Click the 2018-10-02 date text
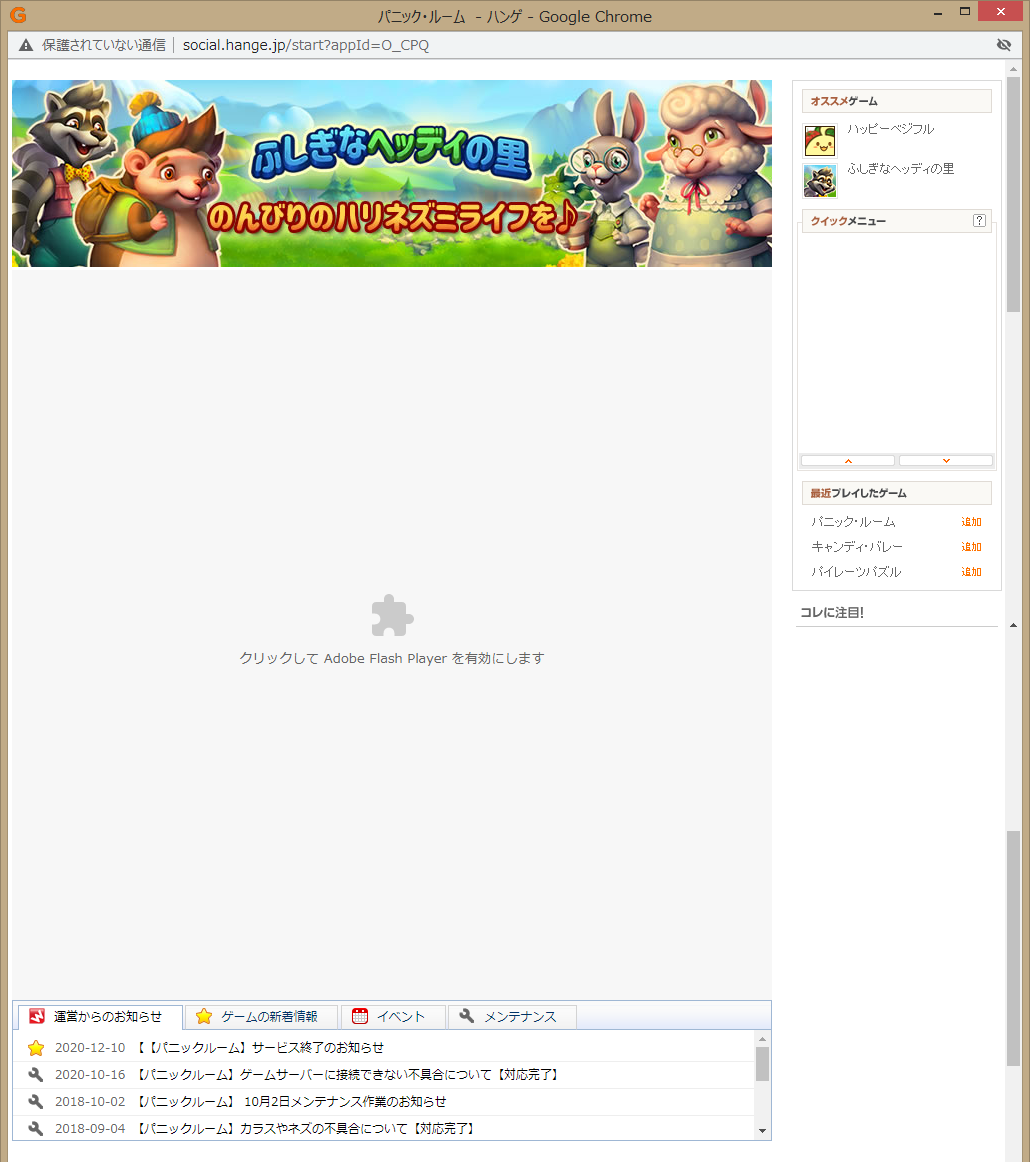The image size is (1030, 1162). point(90,1102)
